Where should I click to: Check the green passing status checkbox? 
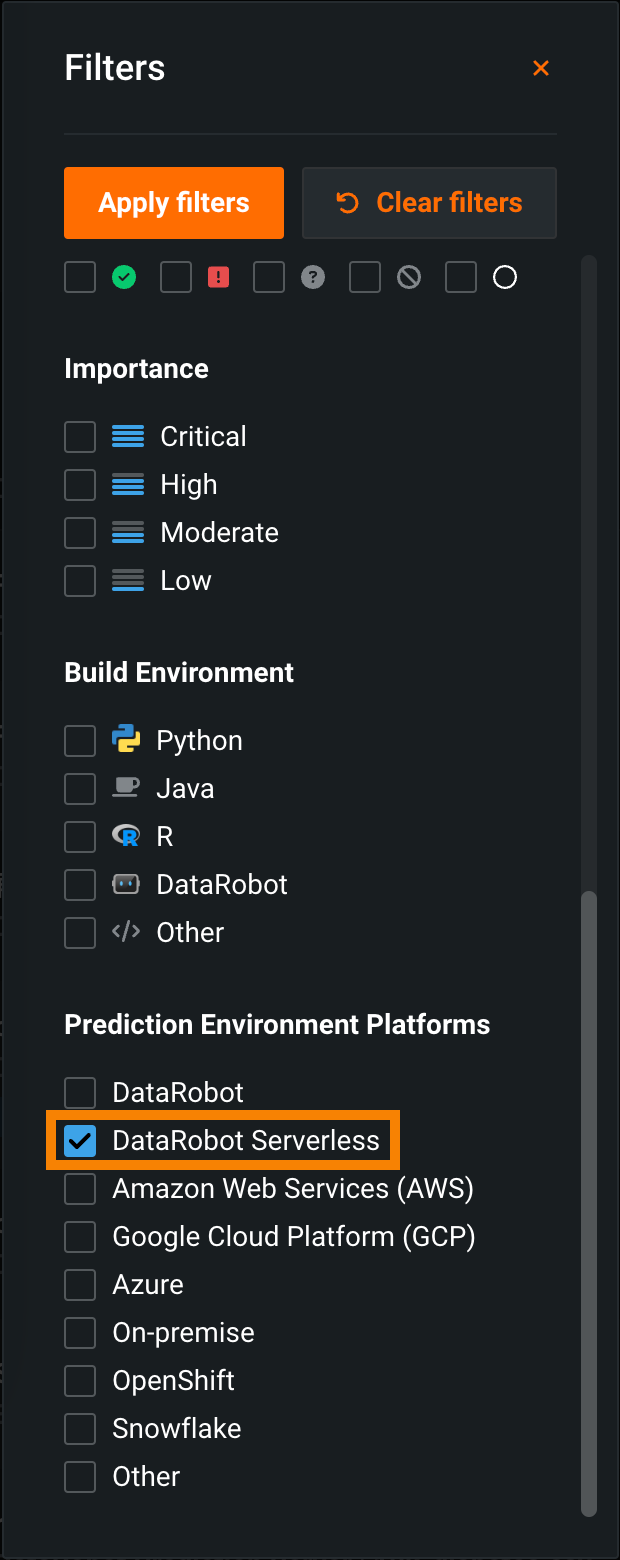pyautogui.click(x=80, y=277)
